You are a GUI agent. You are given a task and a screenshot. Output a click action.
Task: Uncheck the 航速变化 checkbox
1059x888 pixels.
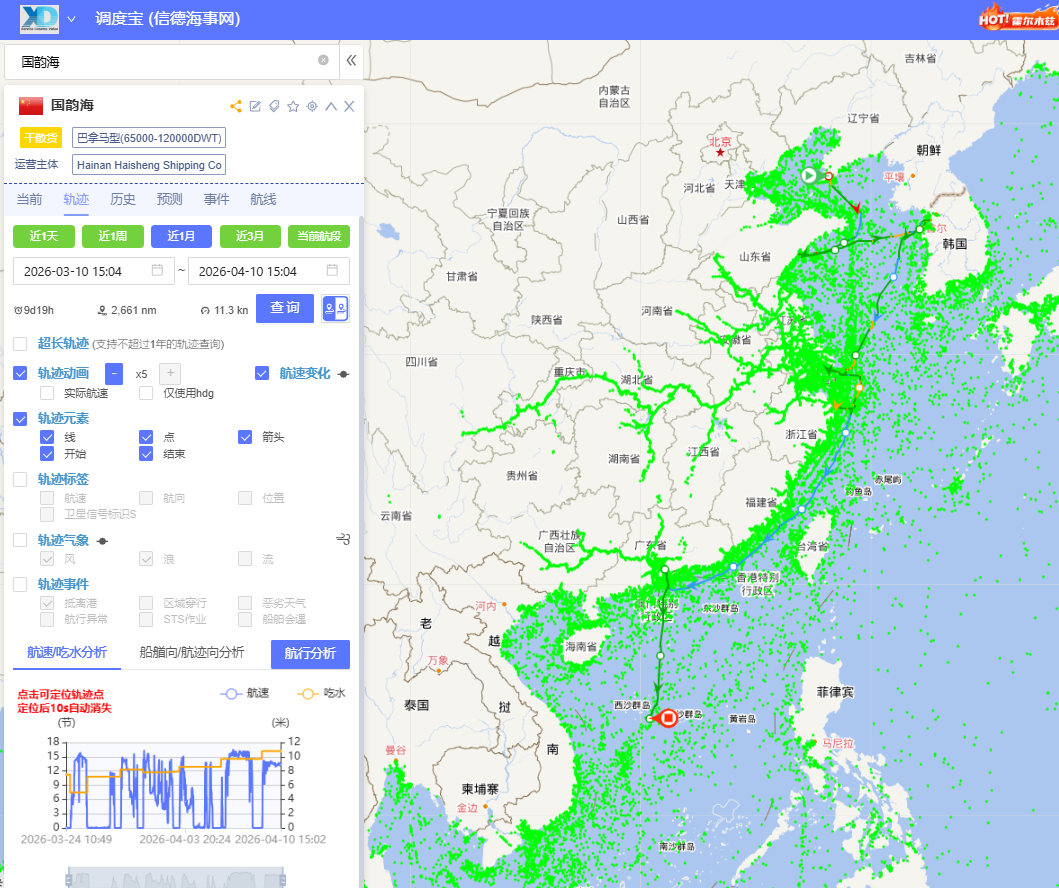coord(262,373)
